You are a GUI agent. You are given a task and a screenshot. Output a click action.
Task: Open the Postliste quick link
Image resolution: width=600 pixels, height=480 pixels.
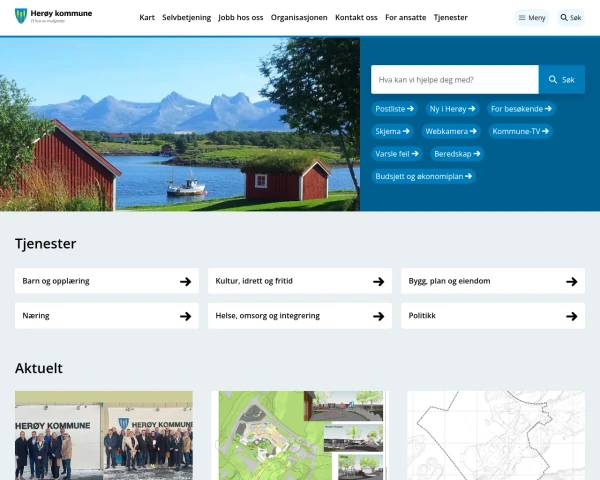point(395,109)
